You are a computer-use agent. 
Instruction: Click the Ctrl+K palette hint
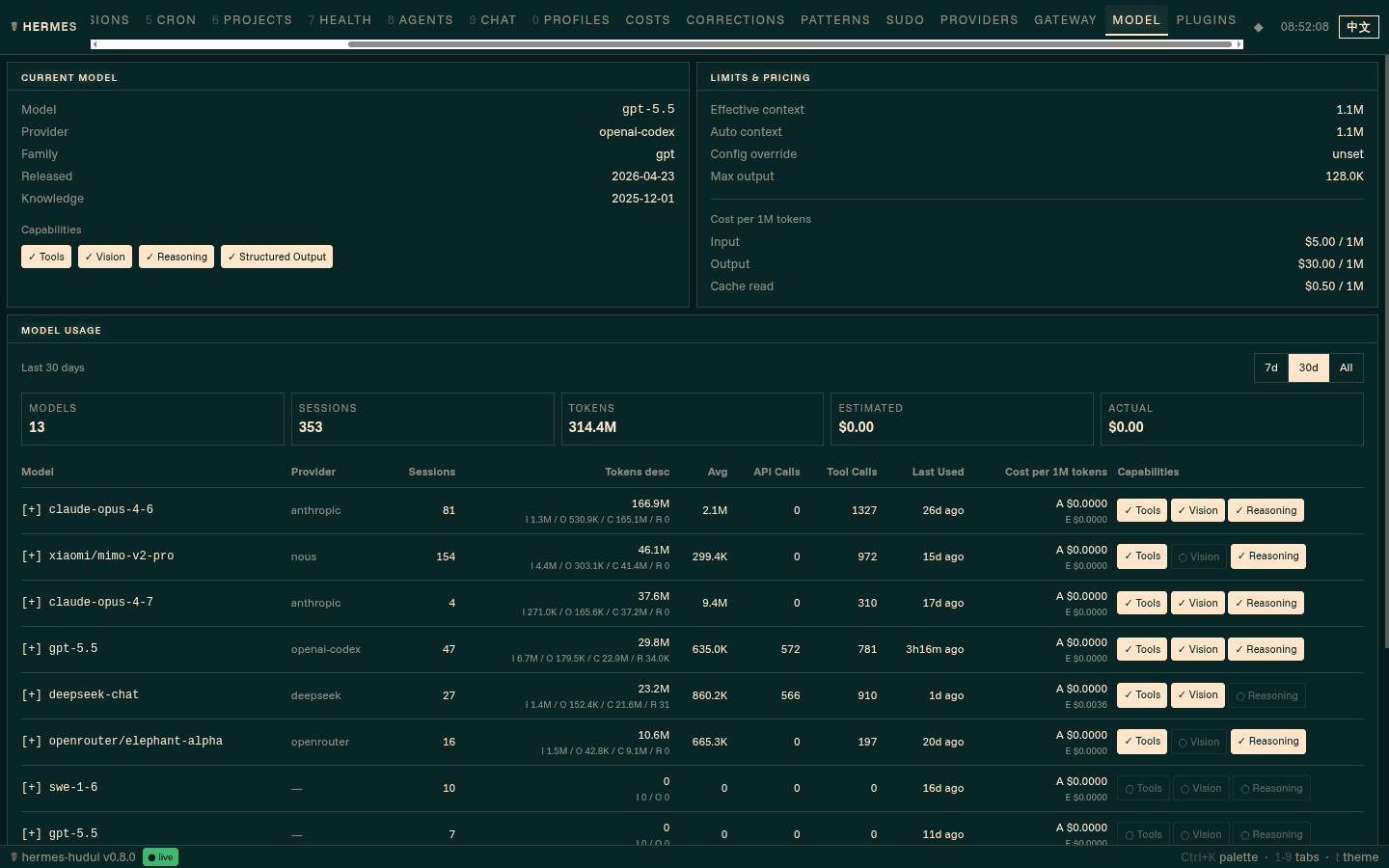[x=1219, y=857]
